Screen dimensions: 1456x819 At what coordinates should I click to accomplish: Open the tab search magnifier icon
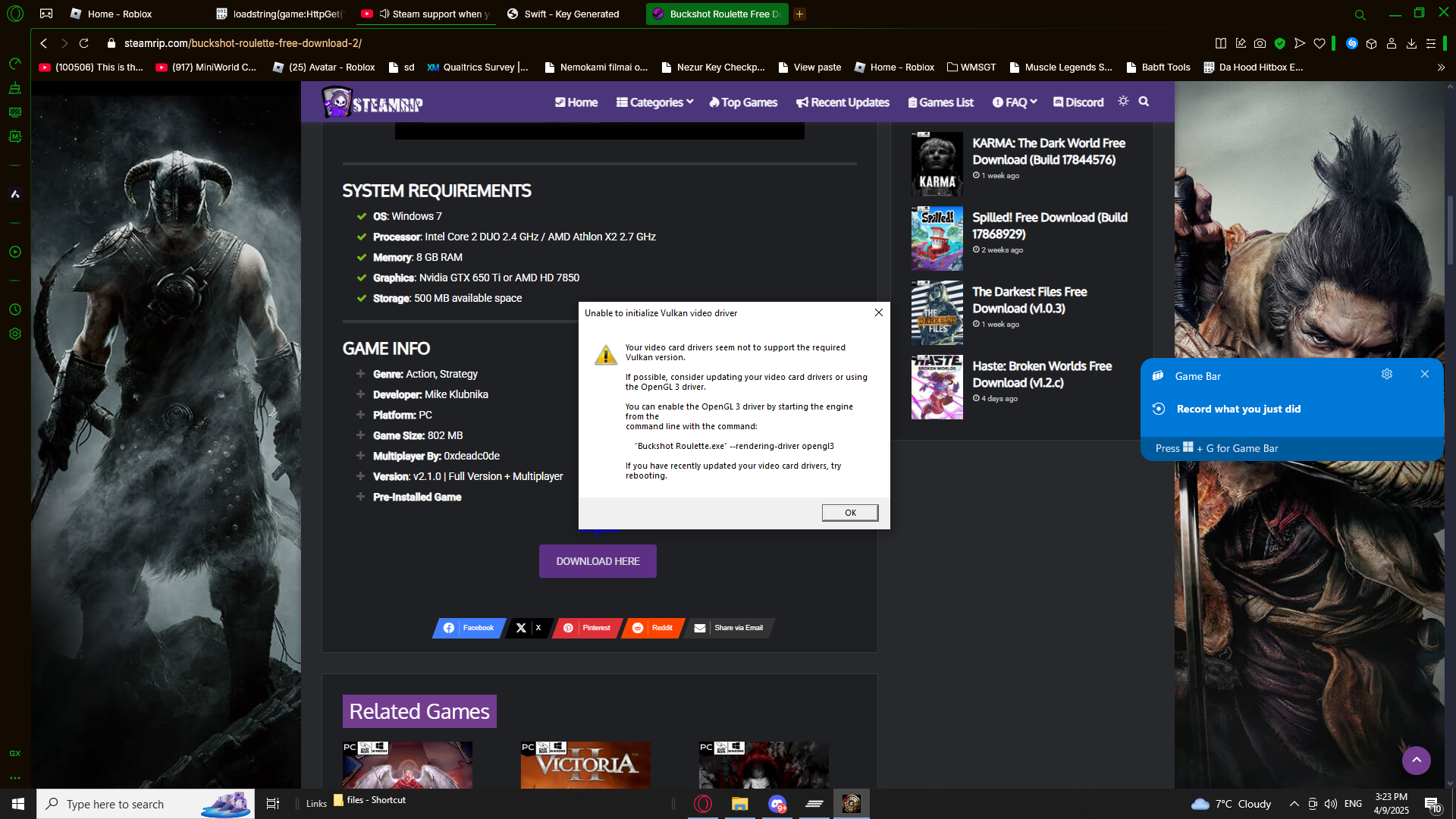[x=1360, y=14]
